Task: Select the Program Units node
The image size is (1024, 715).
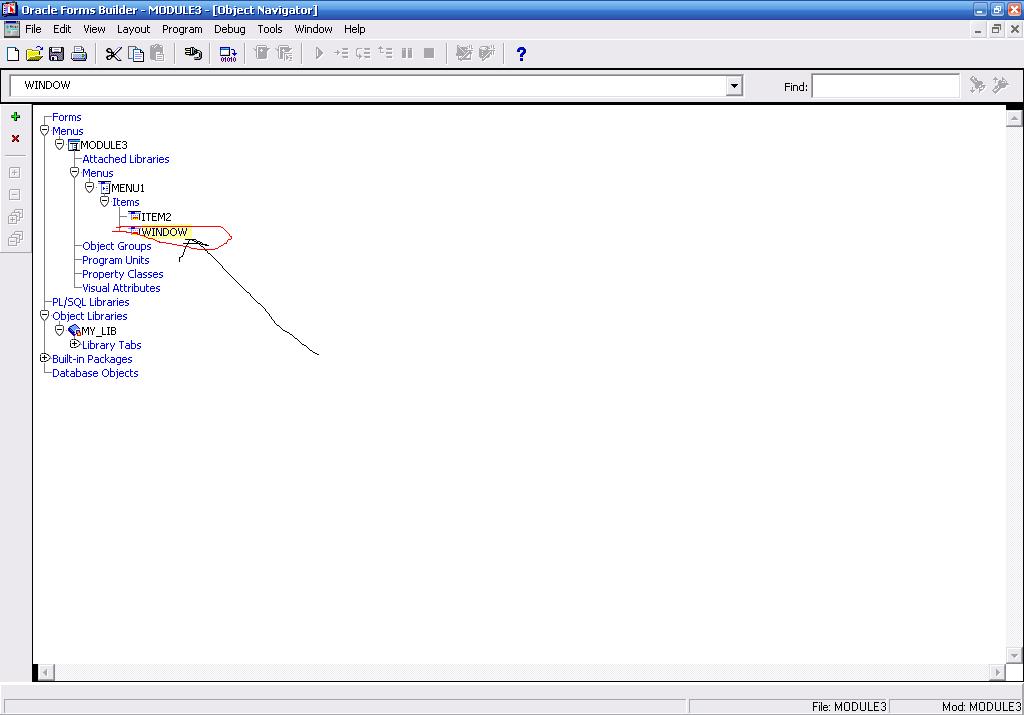Action: pos(115,260)
